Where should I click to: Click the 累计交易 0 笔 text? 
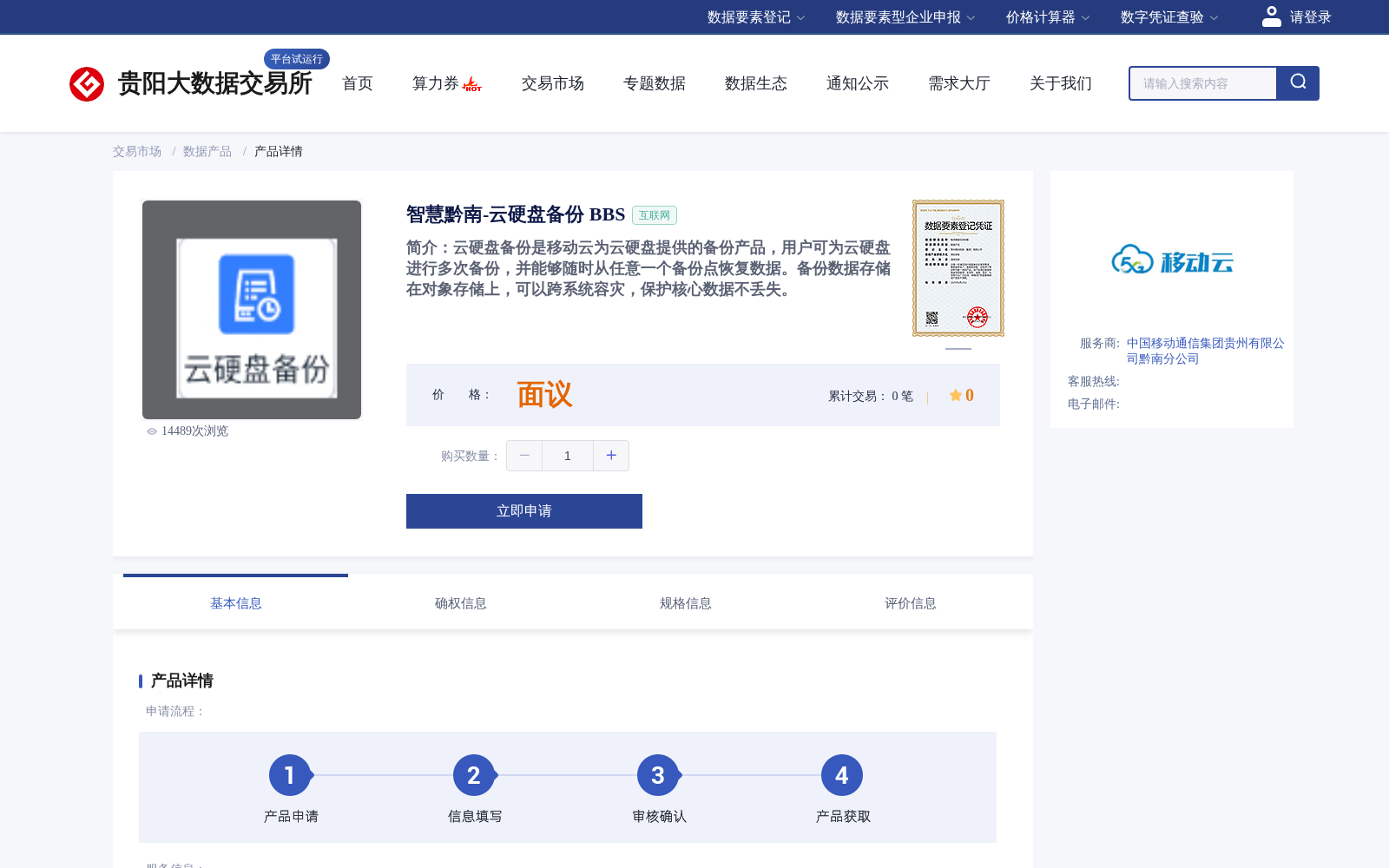871,396
